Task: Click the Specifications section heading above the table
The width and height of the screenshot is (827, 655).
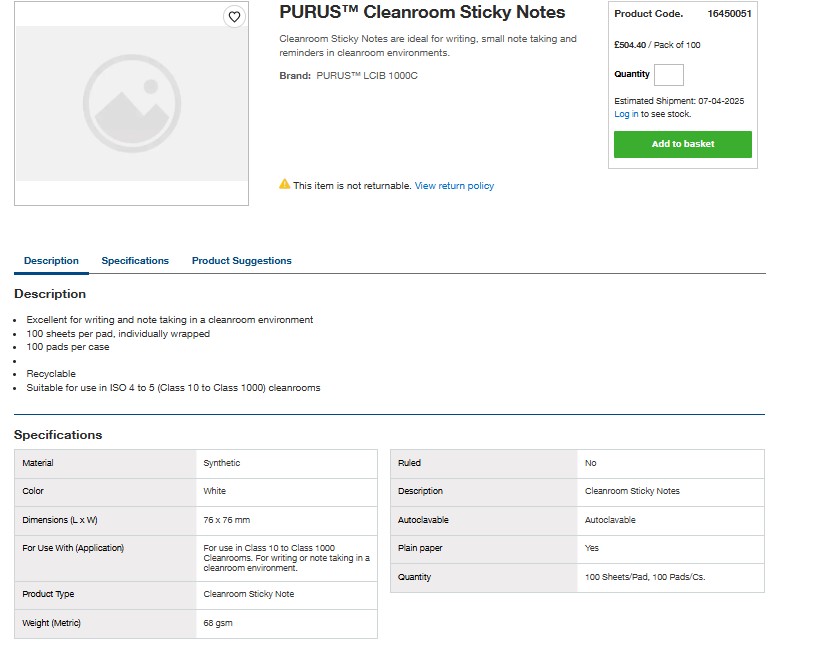Action: (58, 435)
